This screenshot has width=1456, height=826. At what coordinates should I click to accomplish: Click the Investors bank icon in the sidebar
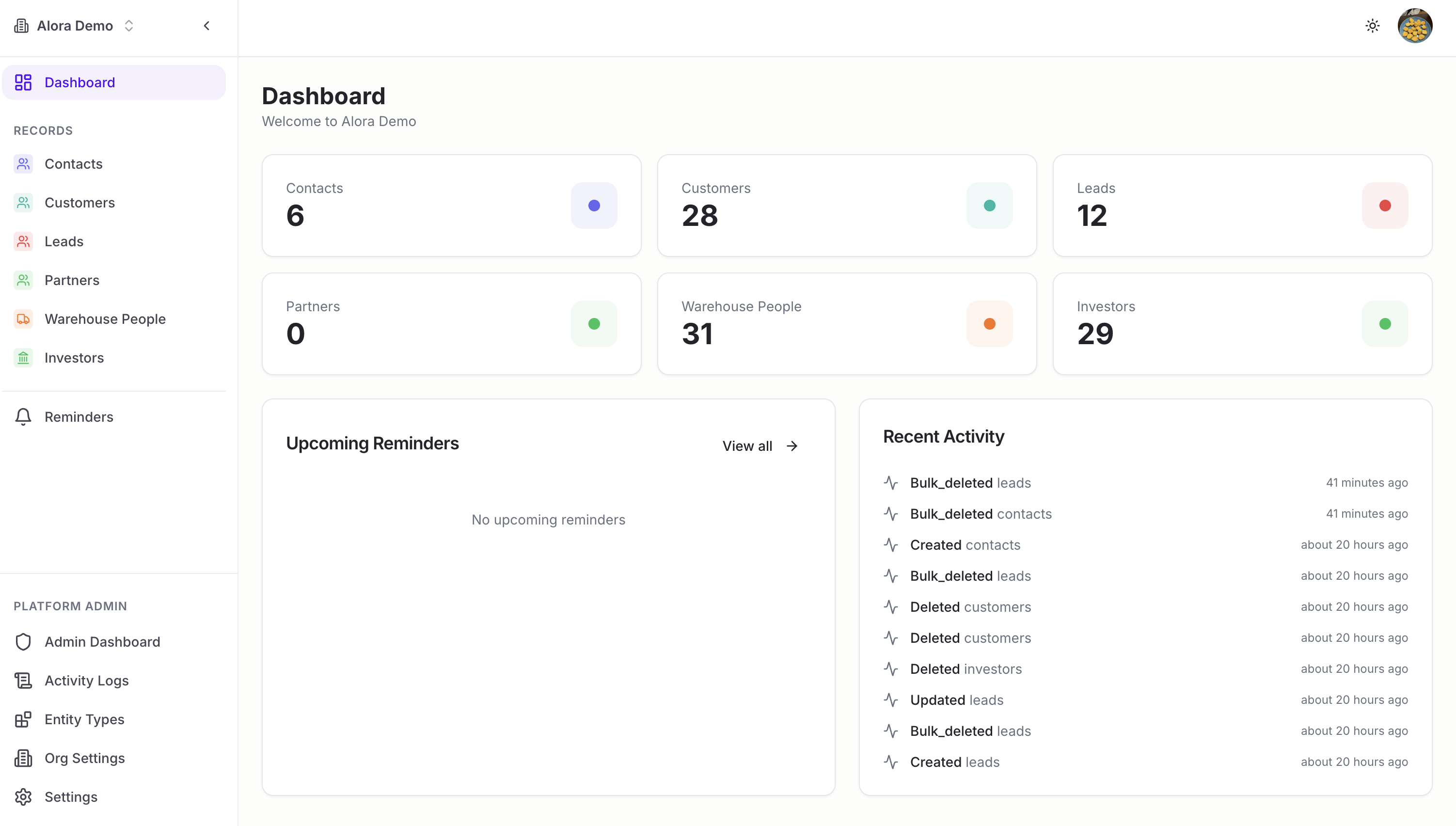[23, 358]
